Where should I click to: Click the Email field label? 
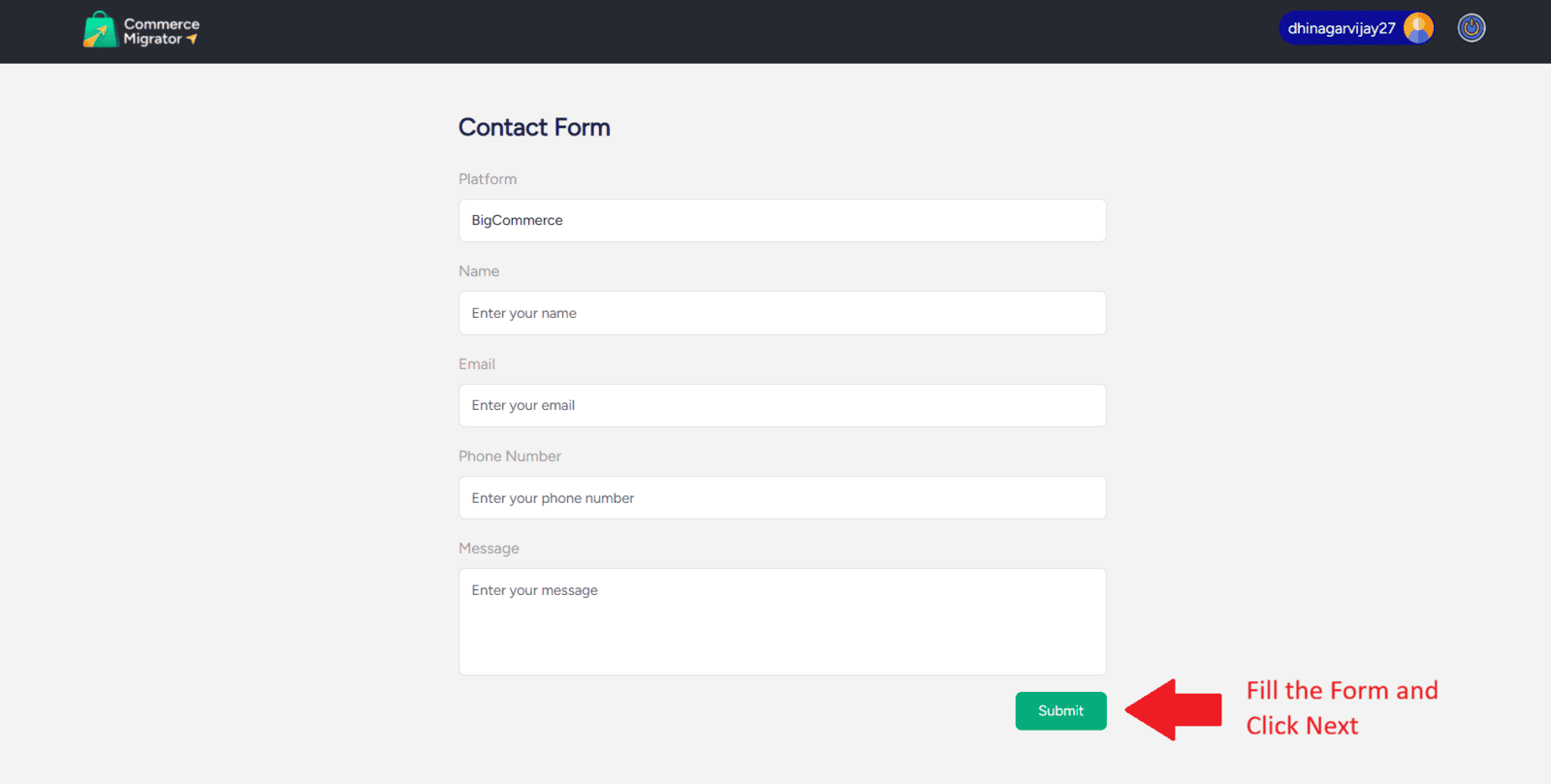(x=477, y=364)
